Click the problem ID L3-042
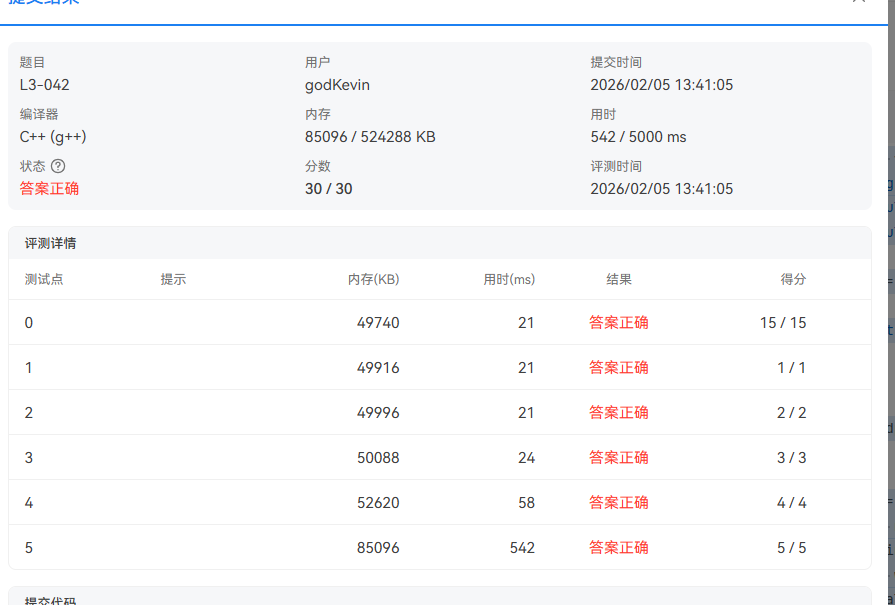The image size is (895, 605). coord(45,85)
